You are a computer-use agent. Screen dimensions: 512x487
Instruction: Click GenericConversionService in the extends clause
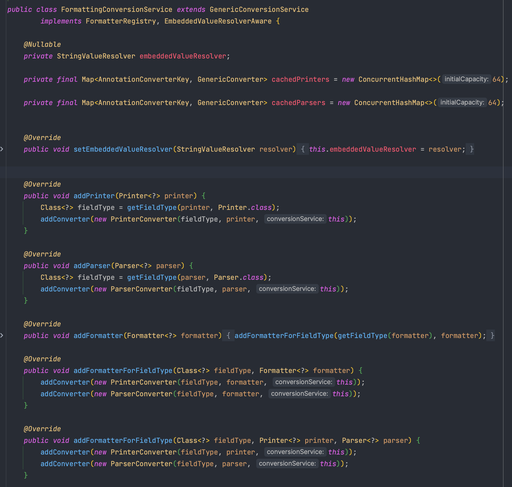(x=259, y=9)
